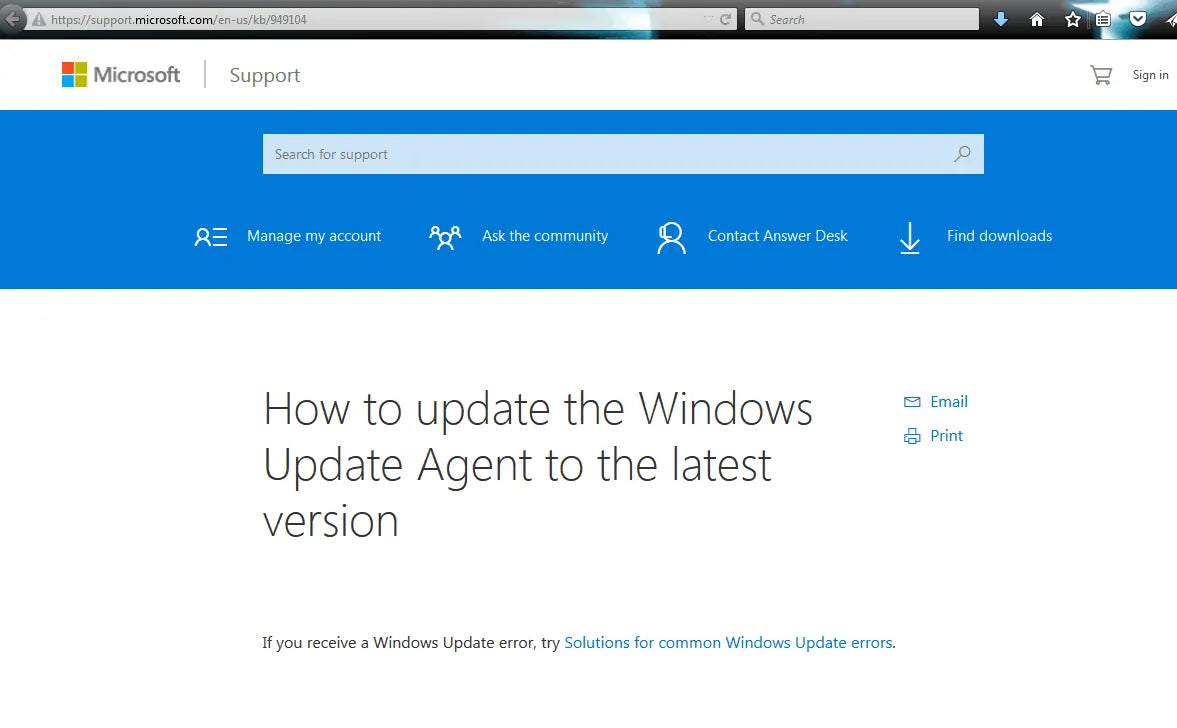The height and width of the screenshot is (728, 1177).
Task: Go to the browser home page icon
Action: [1037, 19]
